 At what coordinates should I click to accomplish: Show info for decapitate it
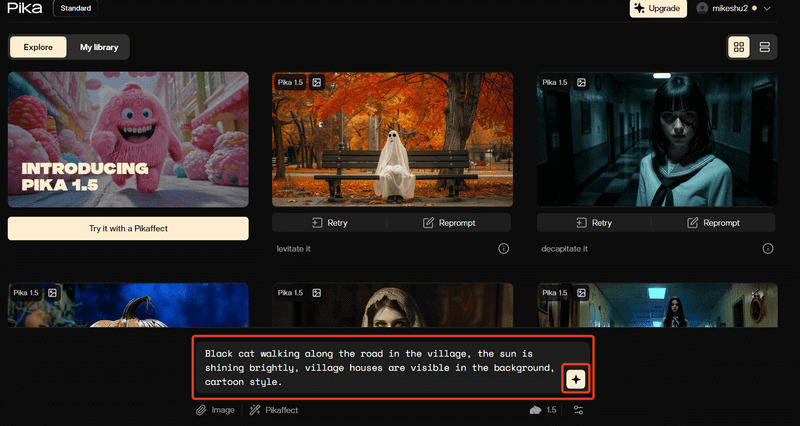[x=768, y=248]
